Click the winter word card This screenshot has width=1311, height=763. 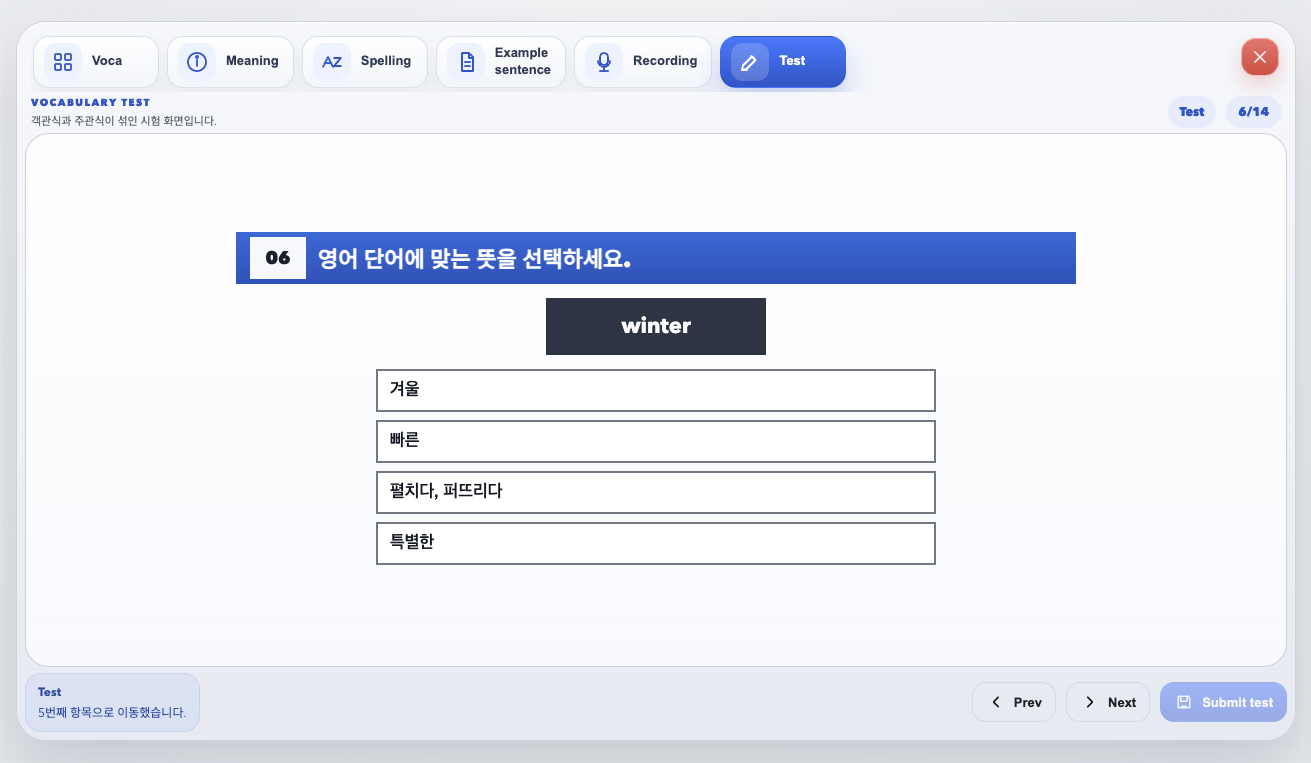tap(656, 326)
